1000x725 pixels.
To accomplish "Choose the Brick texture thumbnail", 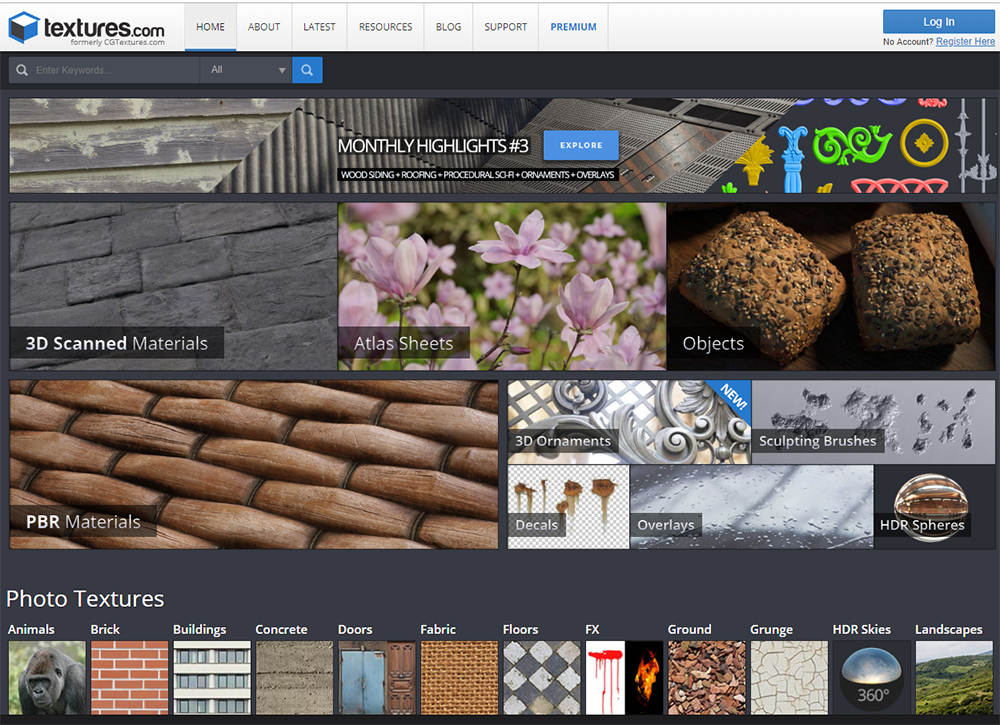I will pyautogui.click(x=129, y=677).
